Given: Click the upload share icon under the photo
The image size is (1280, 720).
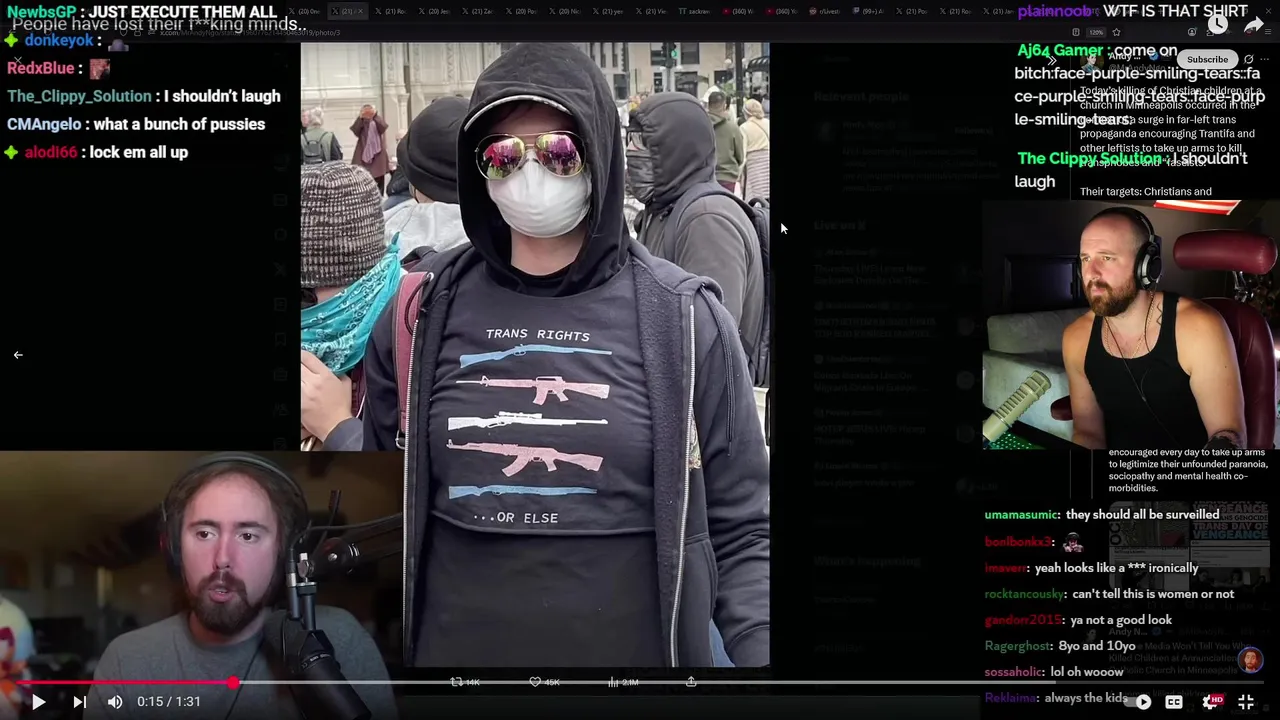Looking at the screenshot, I should tap(691, 682).
